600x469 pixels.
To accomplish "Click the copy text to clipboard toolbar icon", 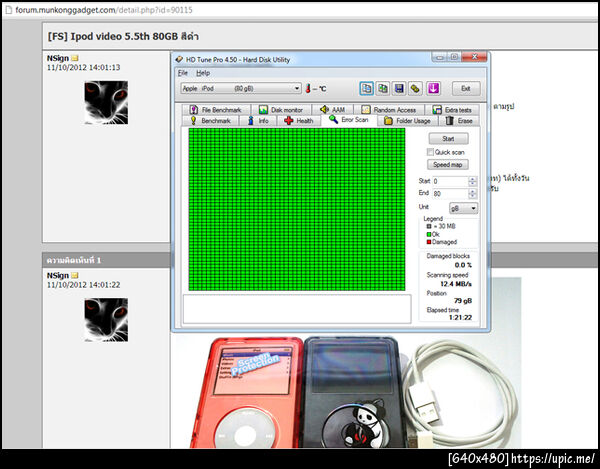I will [x=367, y=88].
